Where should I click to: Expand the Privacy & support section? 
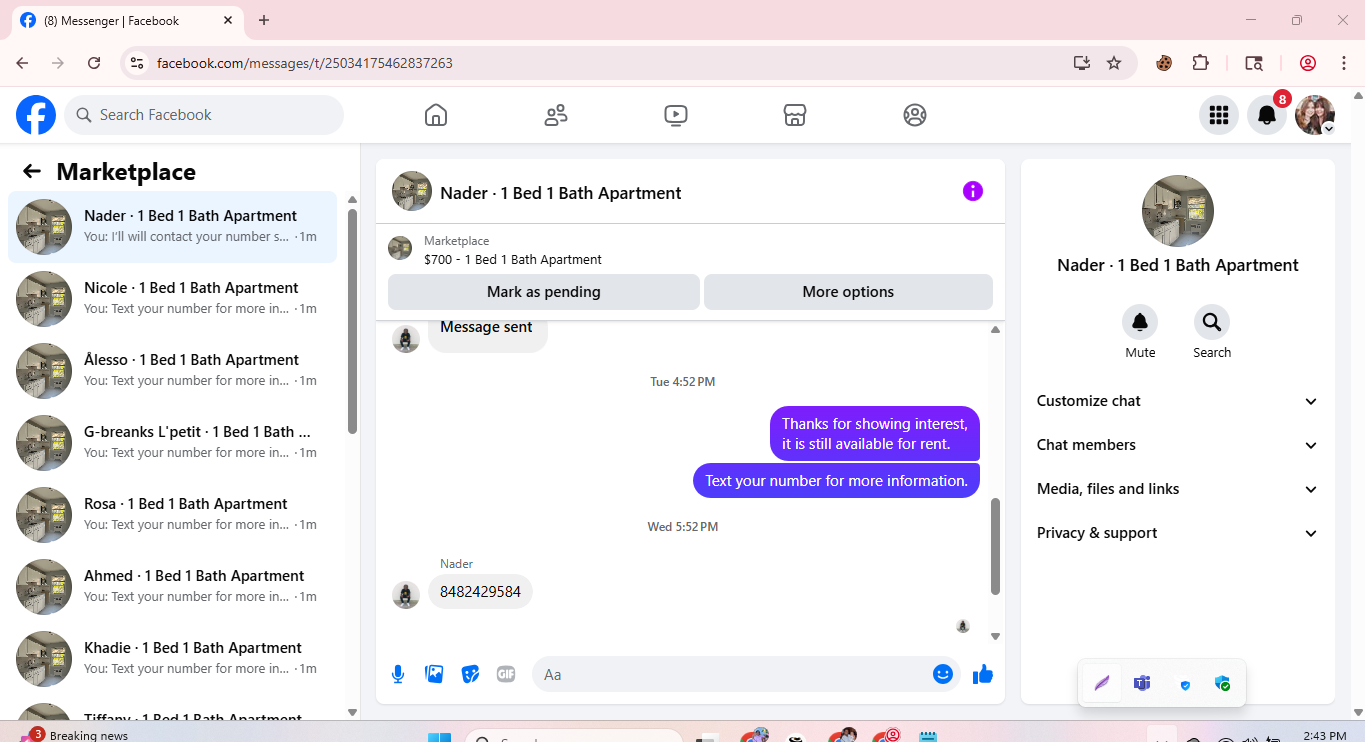click(1178, 533)
